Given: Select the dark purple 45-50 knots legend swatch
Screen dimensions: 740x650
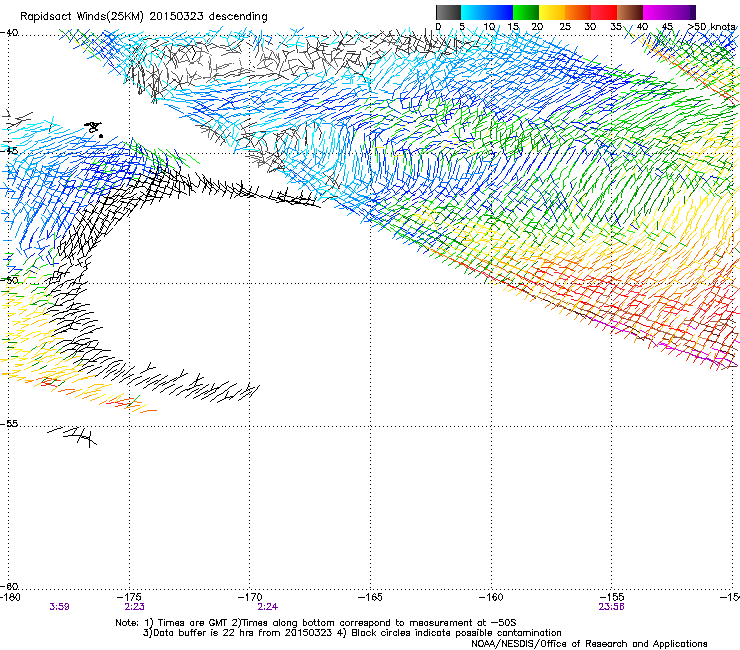Looking at the screenshot, I should click(x=682, y=12).
